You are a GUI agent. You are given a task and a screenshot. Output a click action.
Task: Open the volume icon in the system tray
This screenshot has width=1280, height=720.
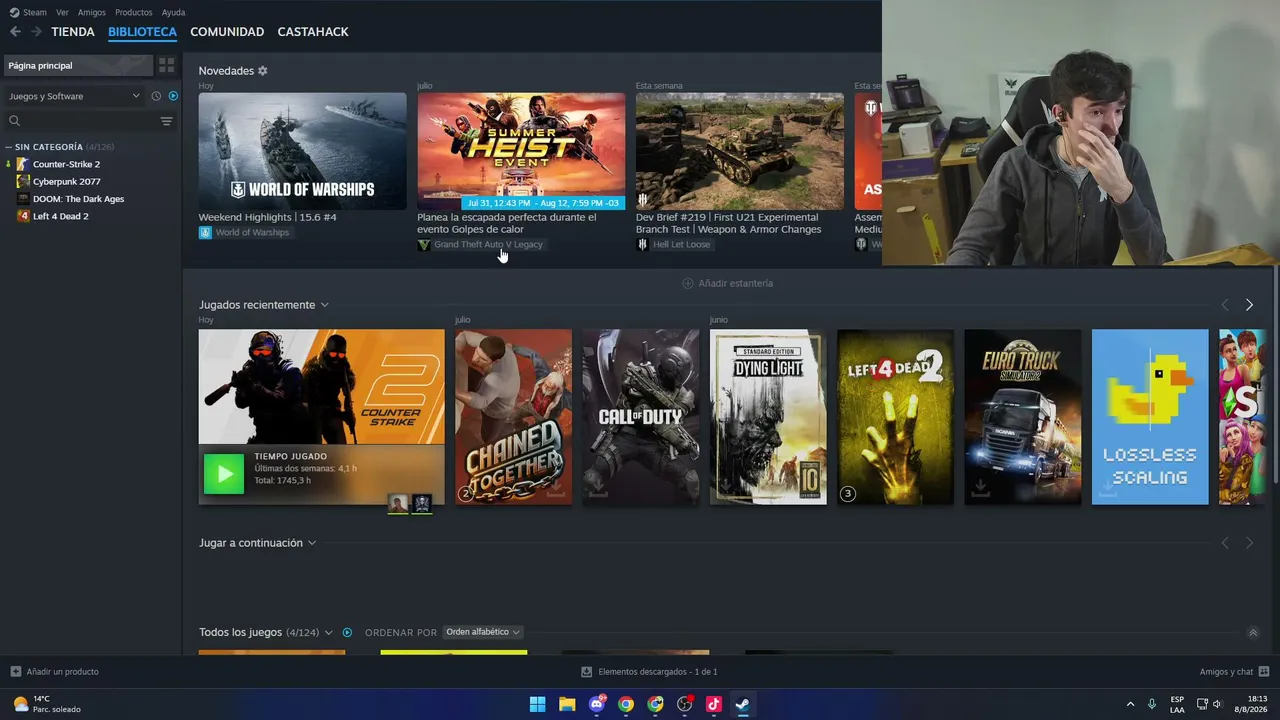(x=1218, y=704)
